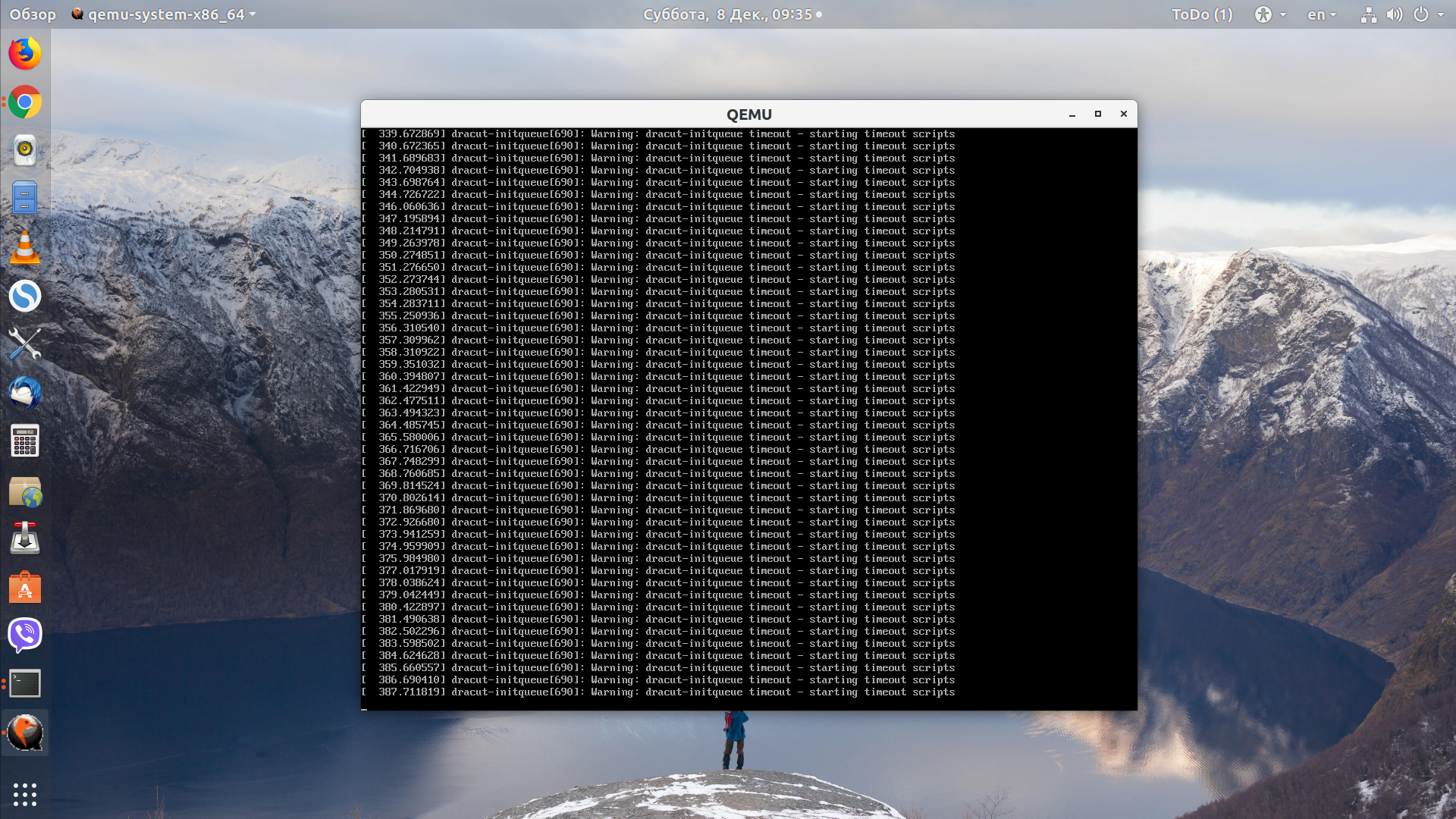This screenshot has width=1456, height=819.
Task: Open the Rhythmbox speaker icon in dock
Action: coord(25,150)
